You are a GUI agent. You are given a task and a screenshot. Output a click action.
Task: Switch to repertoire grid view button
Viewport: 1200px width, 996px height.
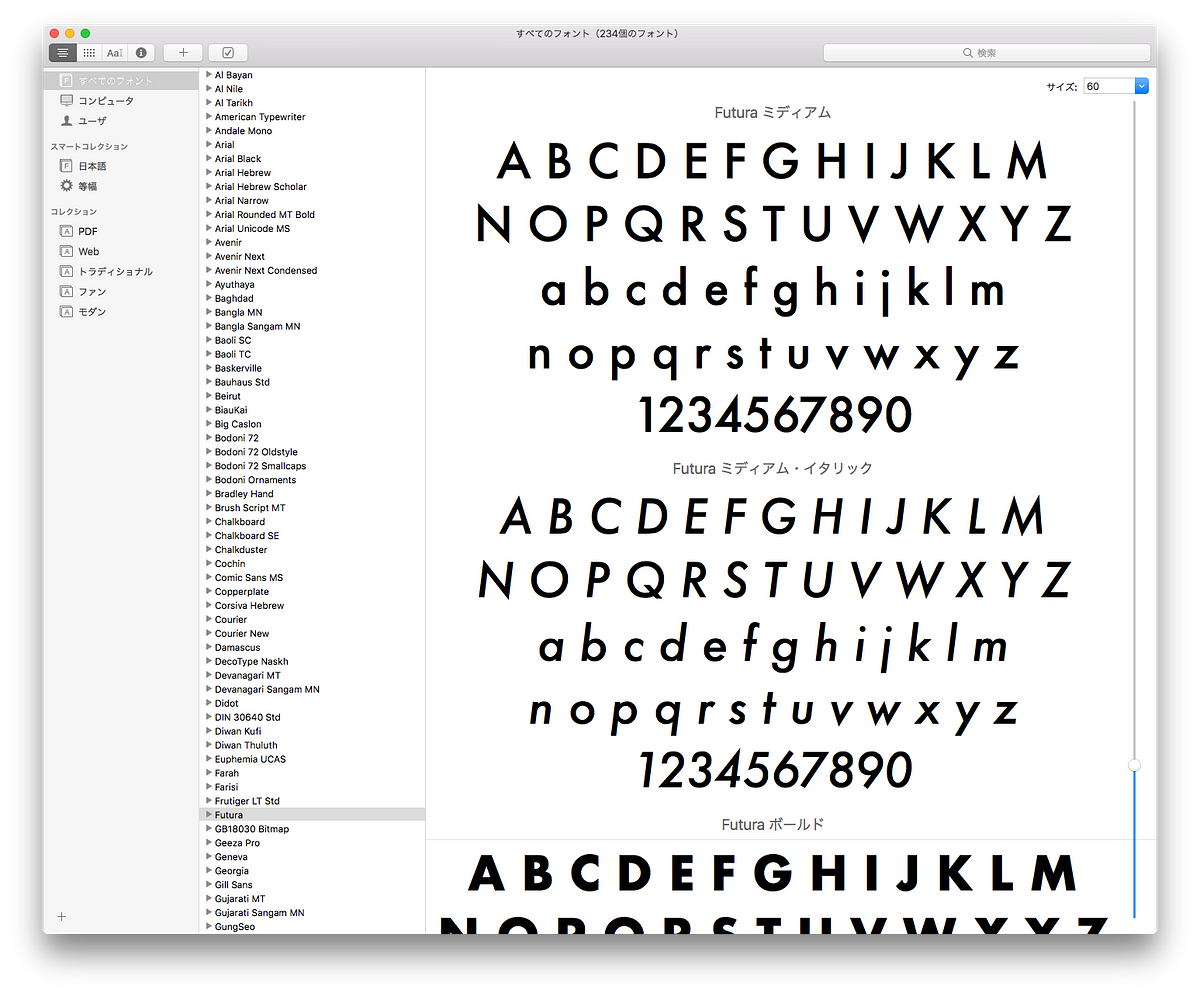[x=89, y=52]
